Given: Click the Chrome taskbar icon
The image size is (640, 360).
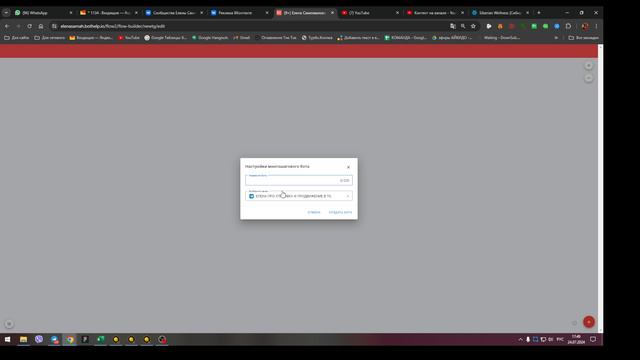Looking at the screenshot, I should pyautogui.click(x=70, y=339).
